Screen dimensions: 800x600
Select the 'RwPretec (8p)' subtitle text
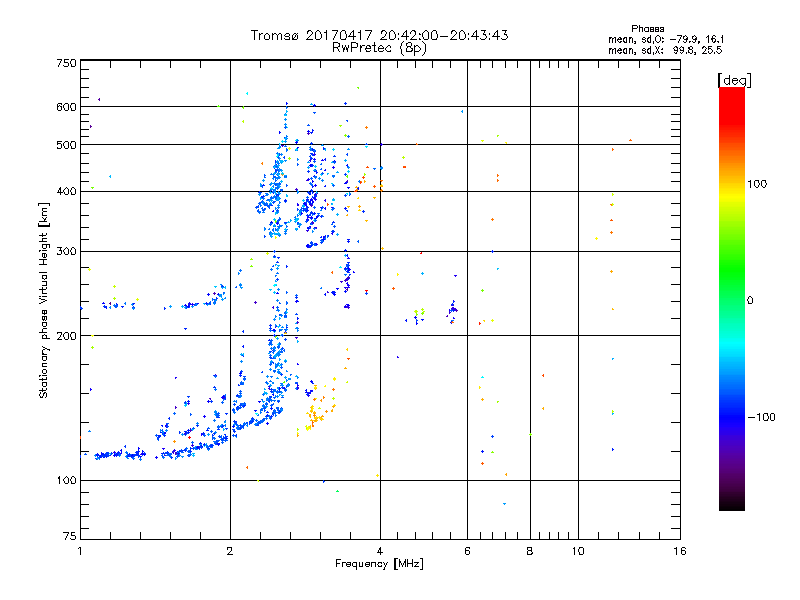click(379, 48)
